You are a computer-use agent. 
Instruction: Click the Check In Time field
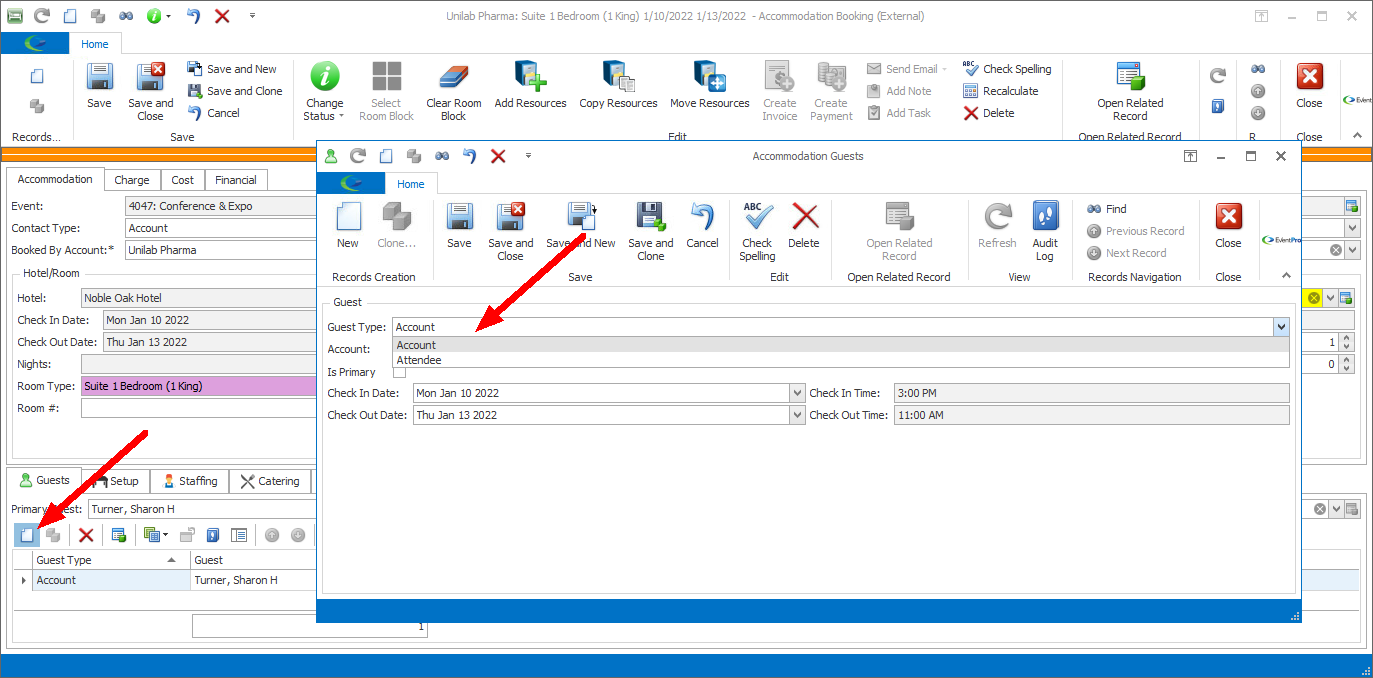tap(1091, 393)
